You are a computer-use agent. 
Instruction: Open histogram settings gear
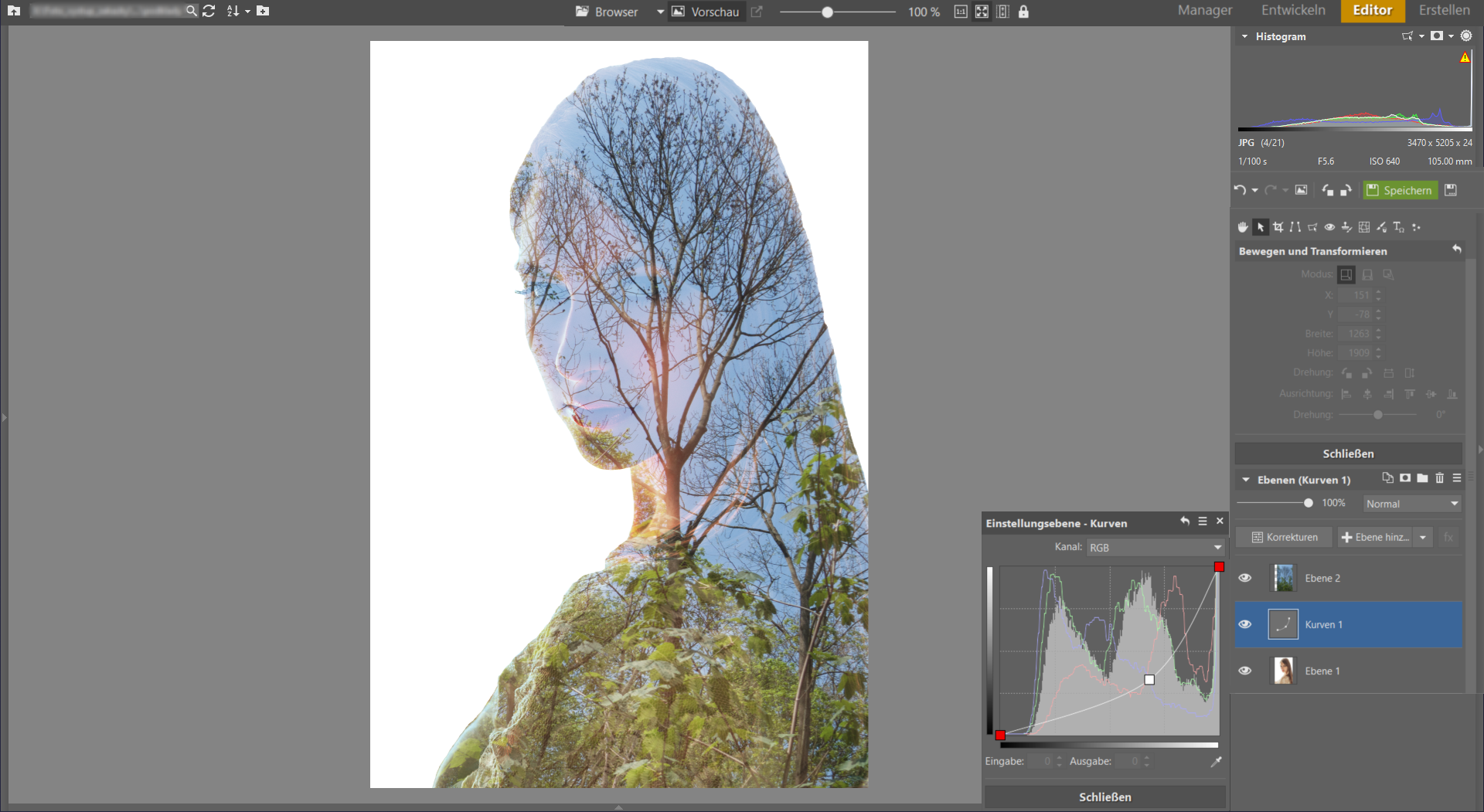[1466, 36]
